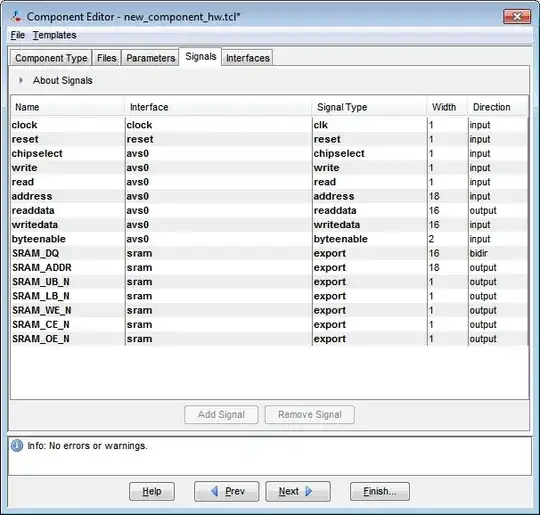Select the Signal Type cell for chipselect
The width and height of the screenshot is (540, 515).
pyautogui.click(x=370, y=154)
